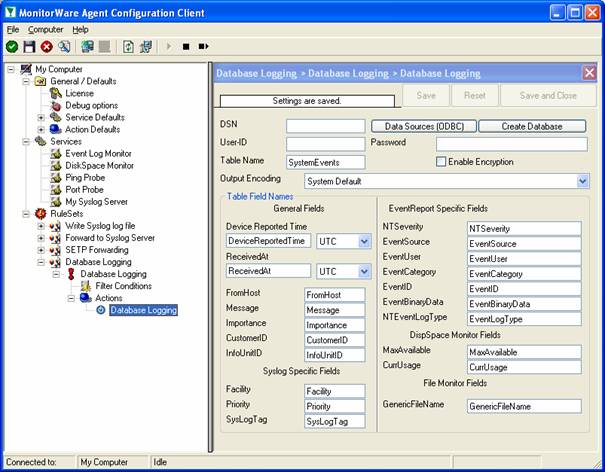Select the highlighted Database Logging action

coord(144,310)
